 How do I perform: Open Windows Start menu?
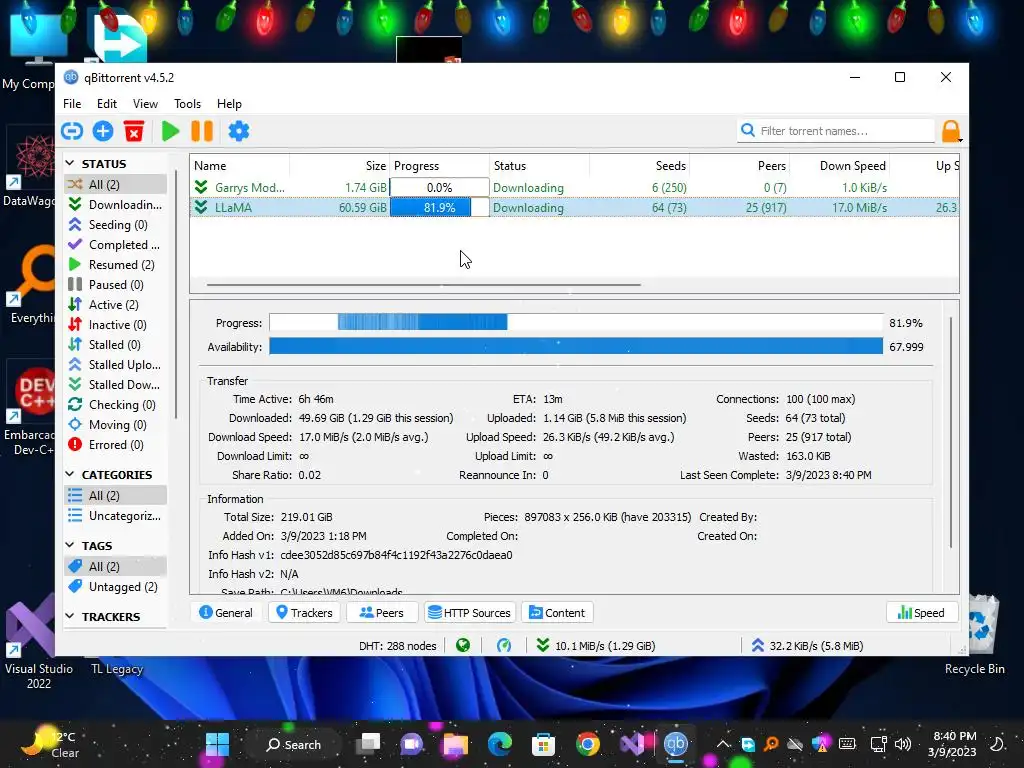[x=217, y=744]
